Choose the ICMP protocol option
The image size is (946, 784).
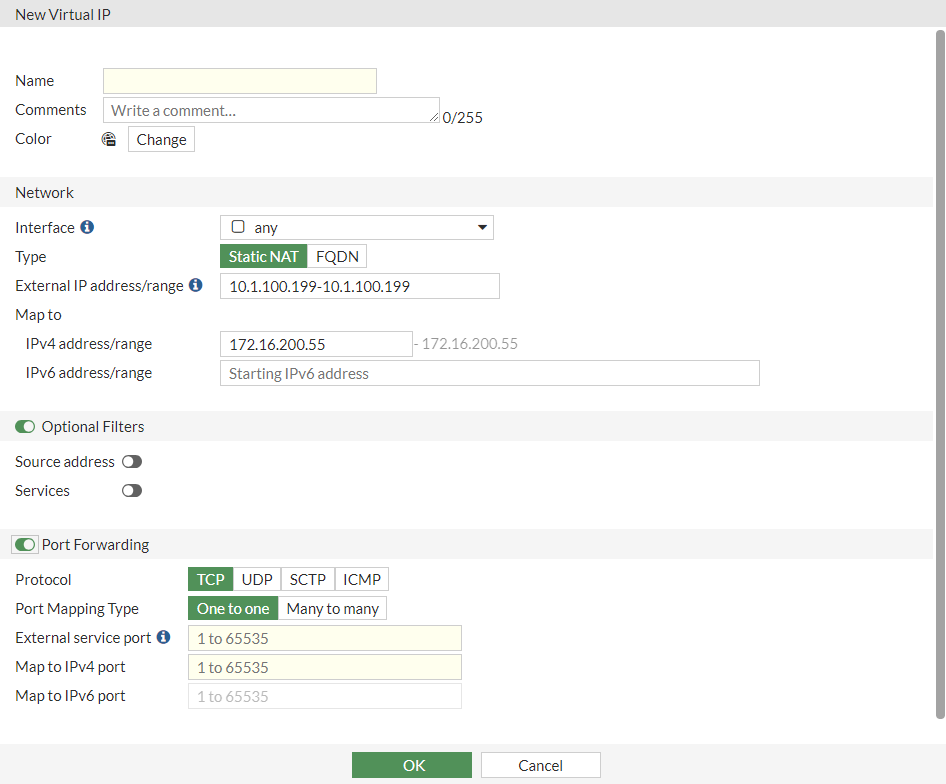click(x=362, y=580)
